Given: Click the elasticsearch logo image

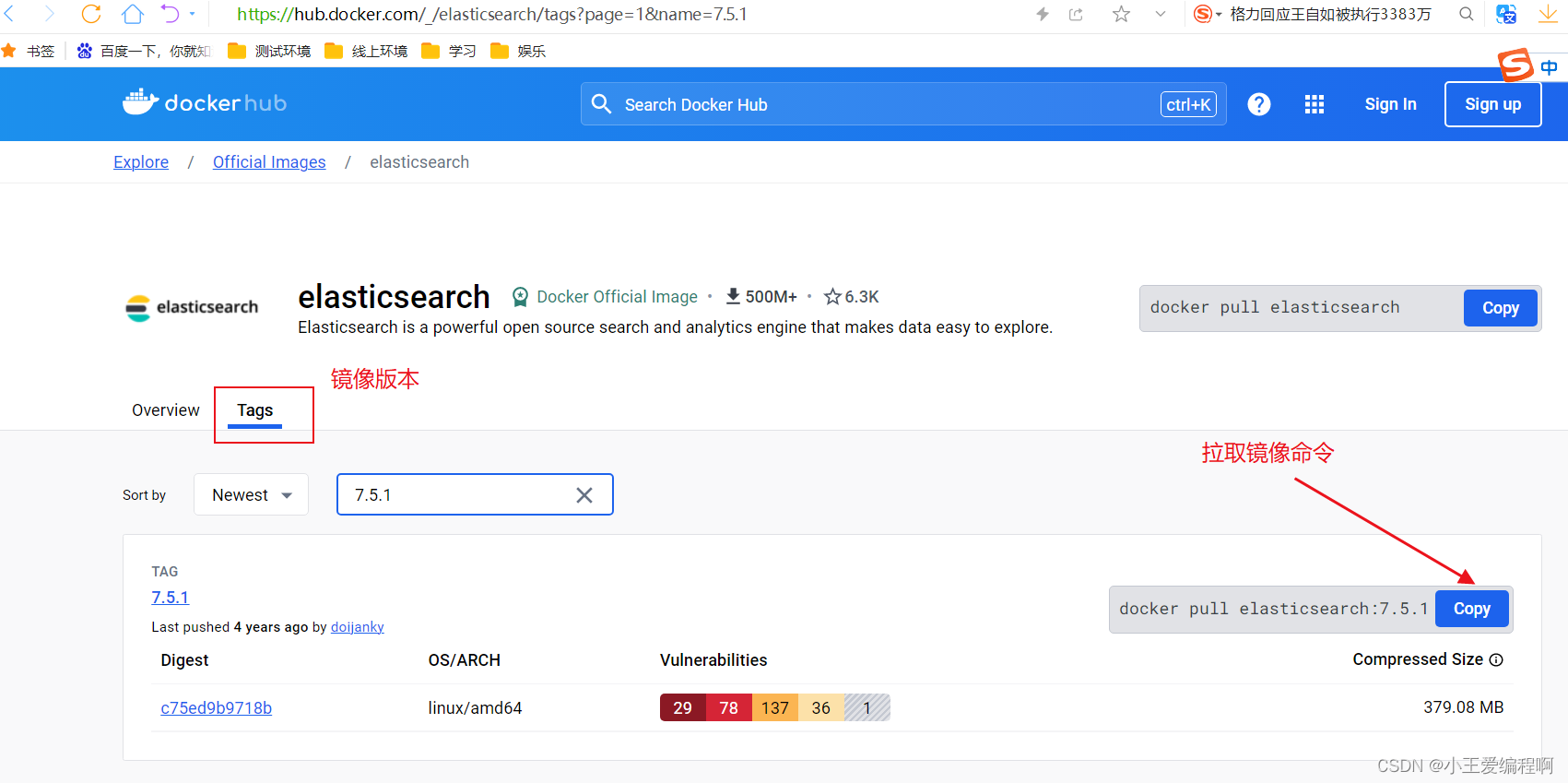Looking at the screenshot, I should click(192, 308).
